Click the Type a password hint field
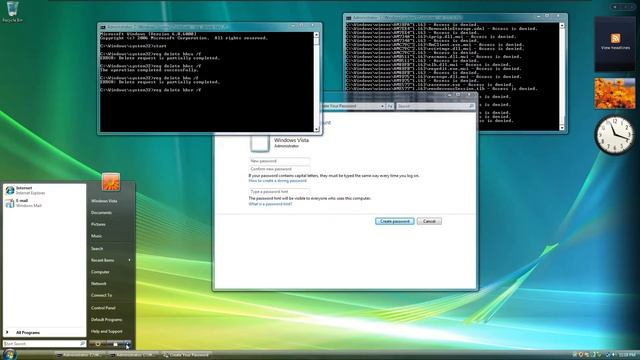Image resolution: width=640 pixels, height=360 pixels. pos(279,191)
